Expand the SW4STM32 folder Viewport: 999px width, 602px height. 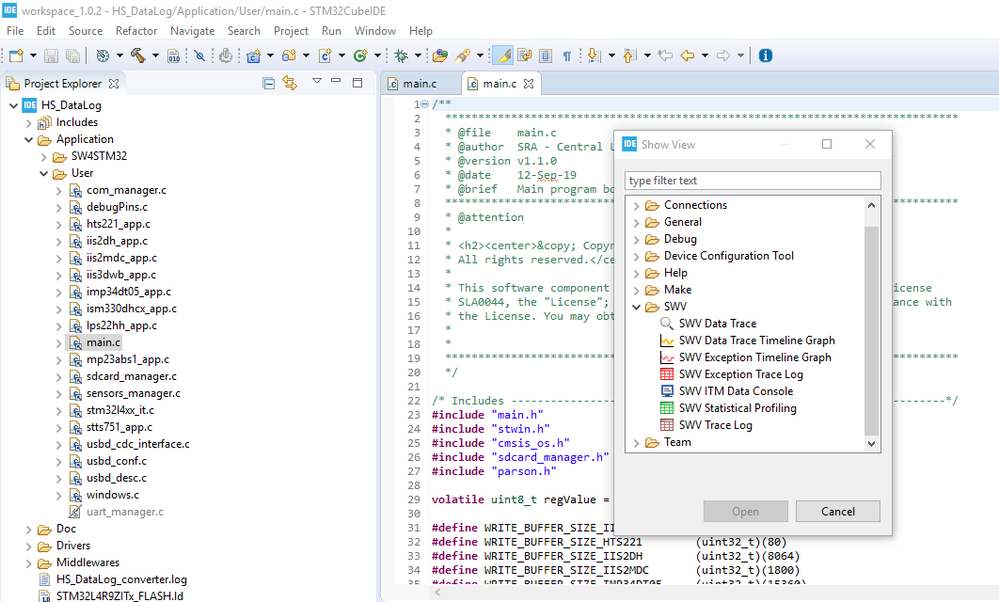point(44,156)
